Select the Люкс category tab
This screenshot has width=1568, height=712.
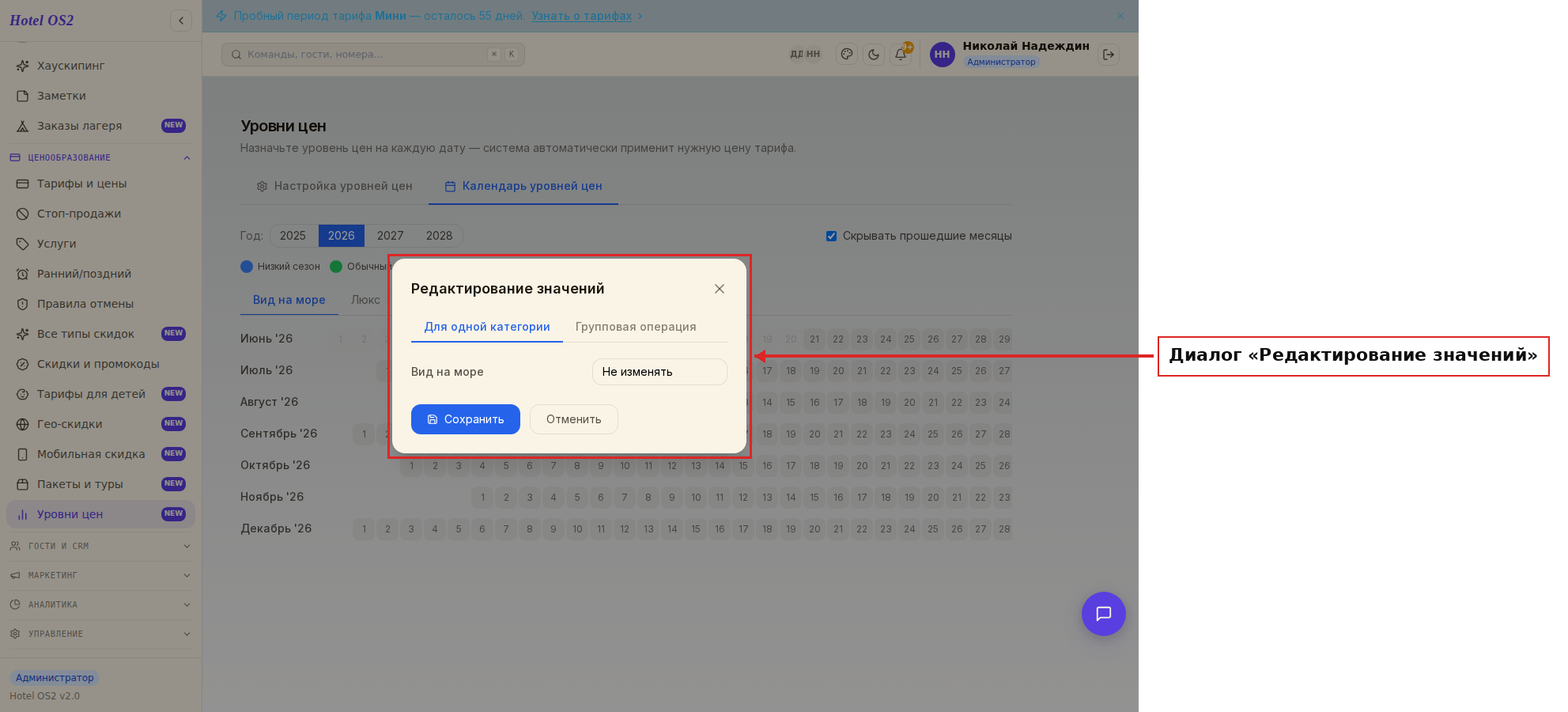coord(365,300)
